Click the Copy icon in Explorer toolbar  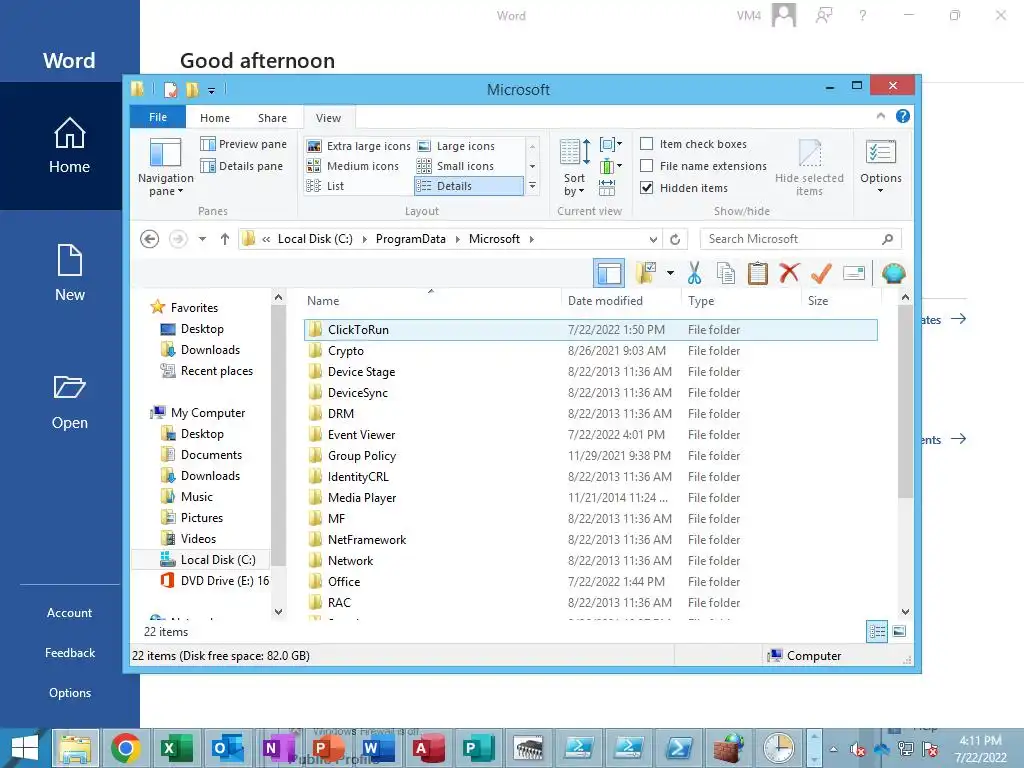tap(726, 273)
